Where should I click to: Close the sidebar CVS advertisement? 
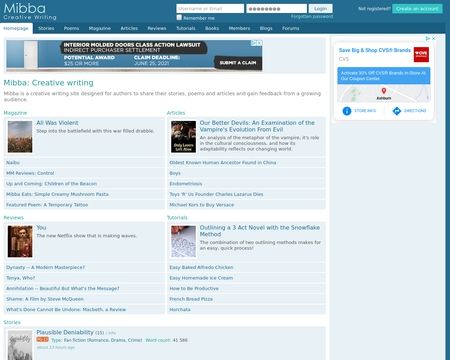433,39
